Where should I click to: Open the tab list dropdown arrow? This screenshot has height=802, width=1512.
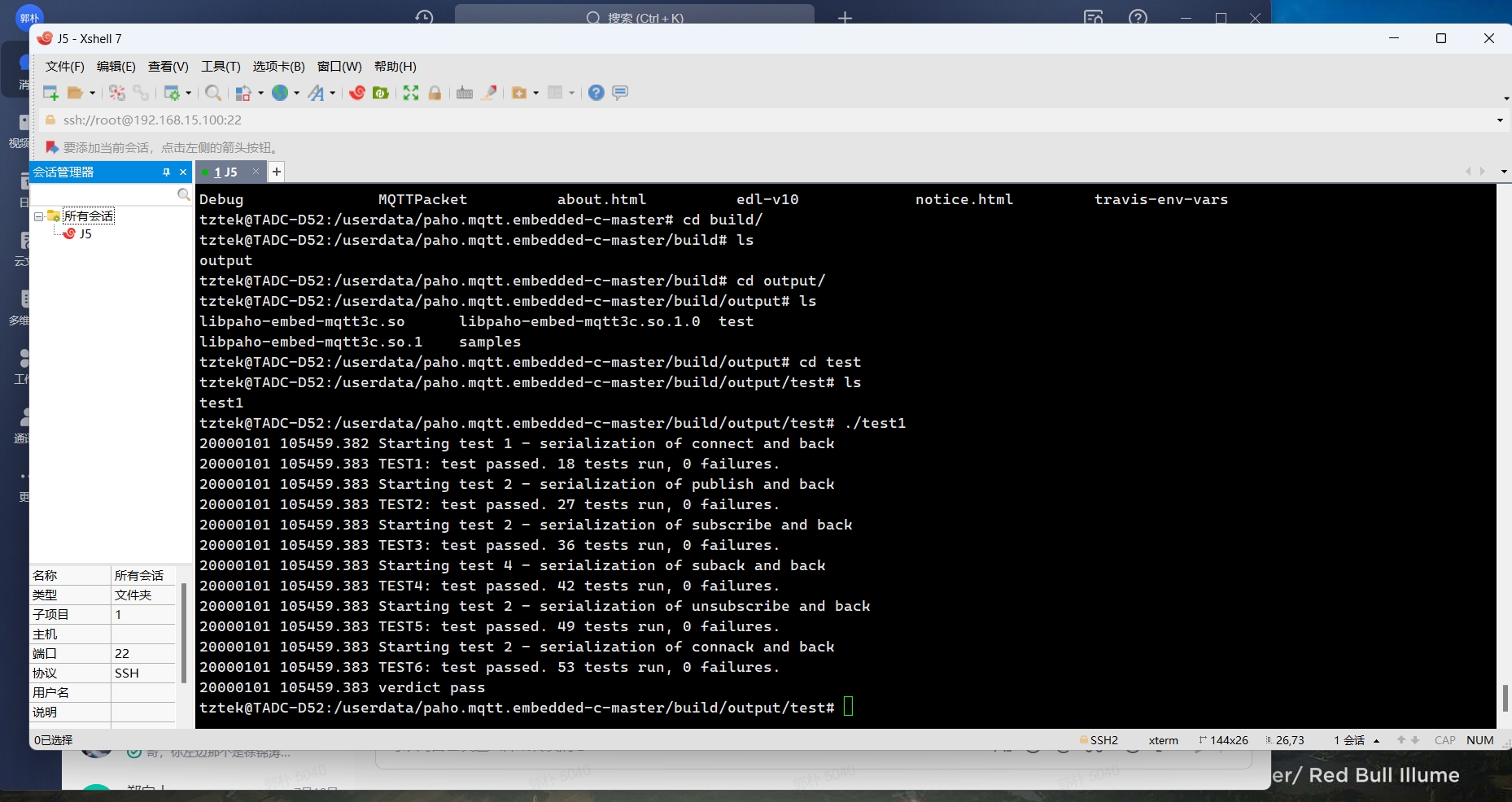[1504, 172]
